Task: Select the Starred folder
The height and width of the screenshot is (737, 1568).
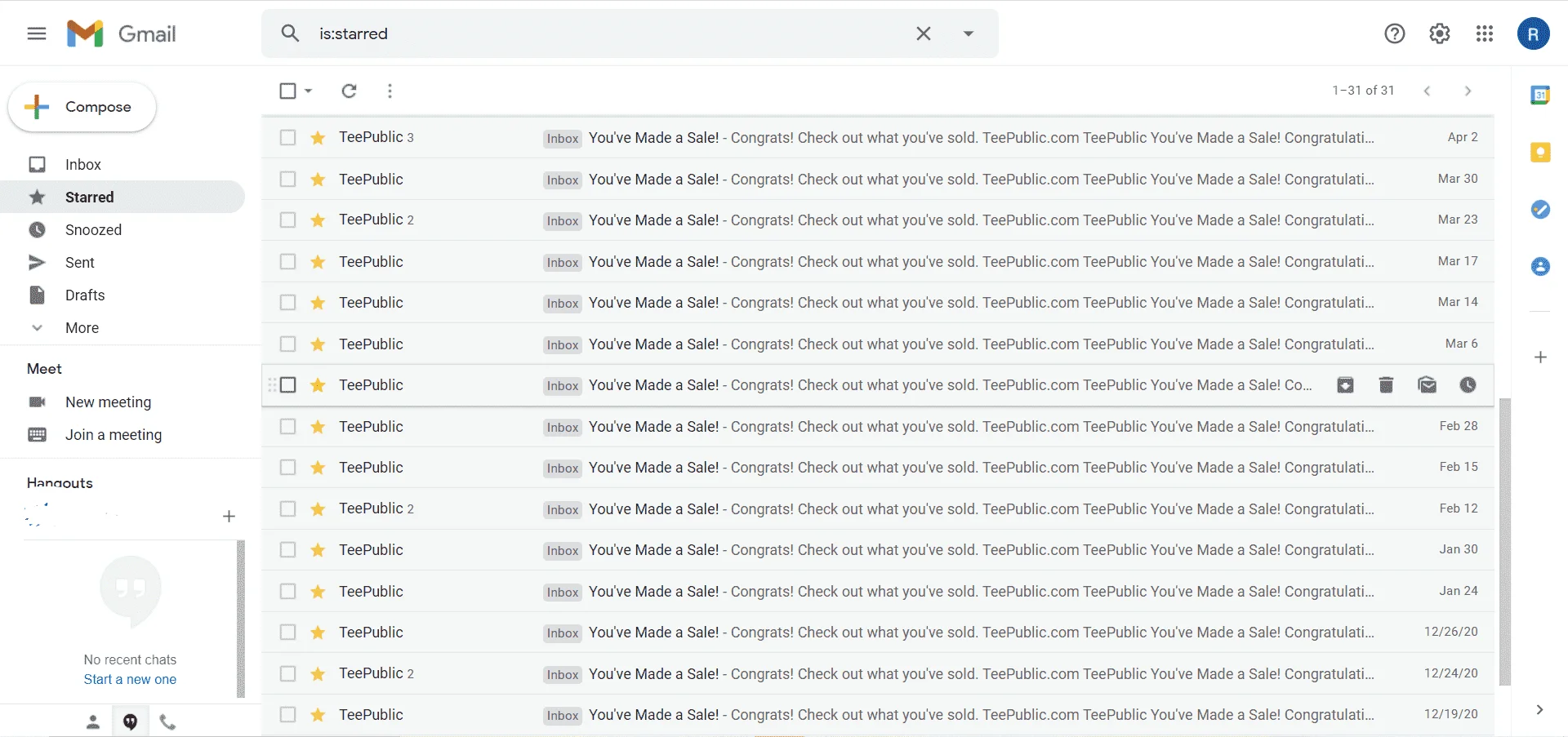Action: click(122, 198)
